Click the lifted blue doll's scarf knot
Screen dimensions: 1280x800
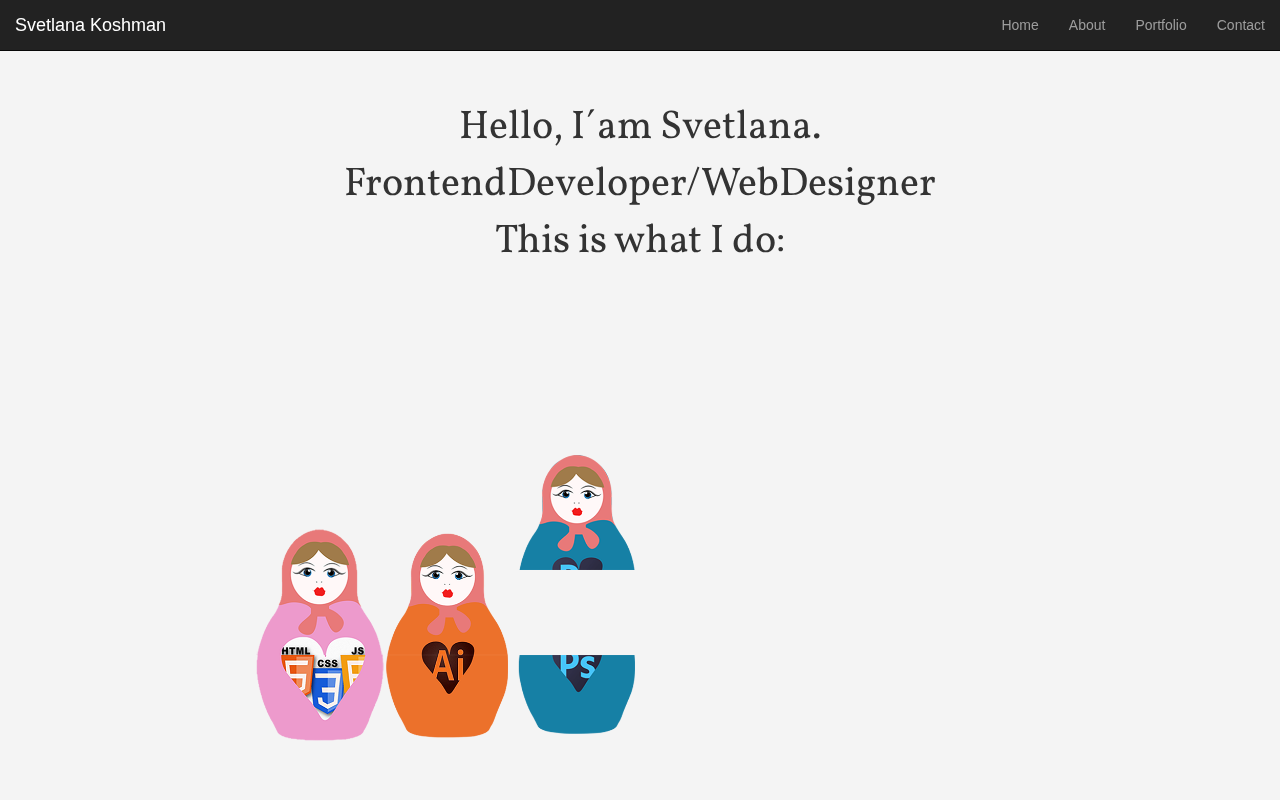tap(578, 536)
